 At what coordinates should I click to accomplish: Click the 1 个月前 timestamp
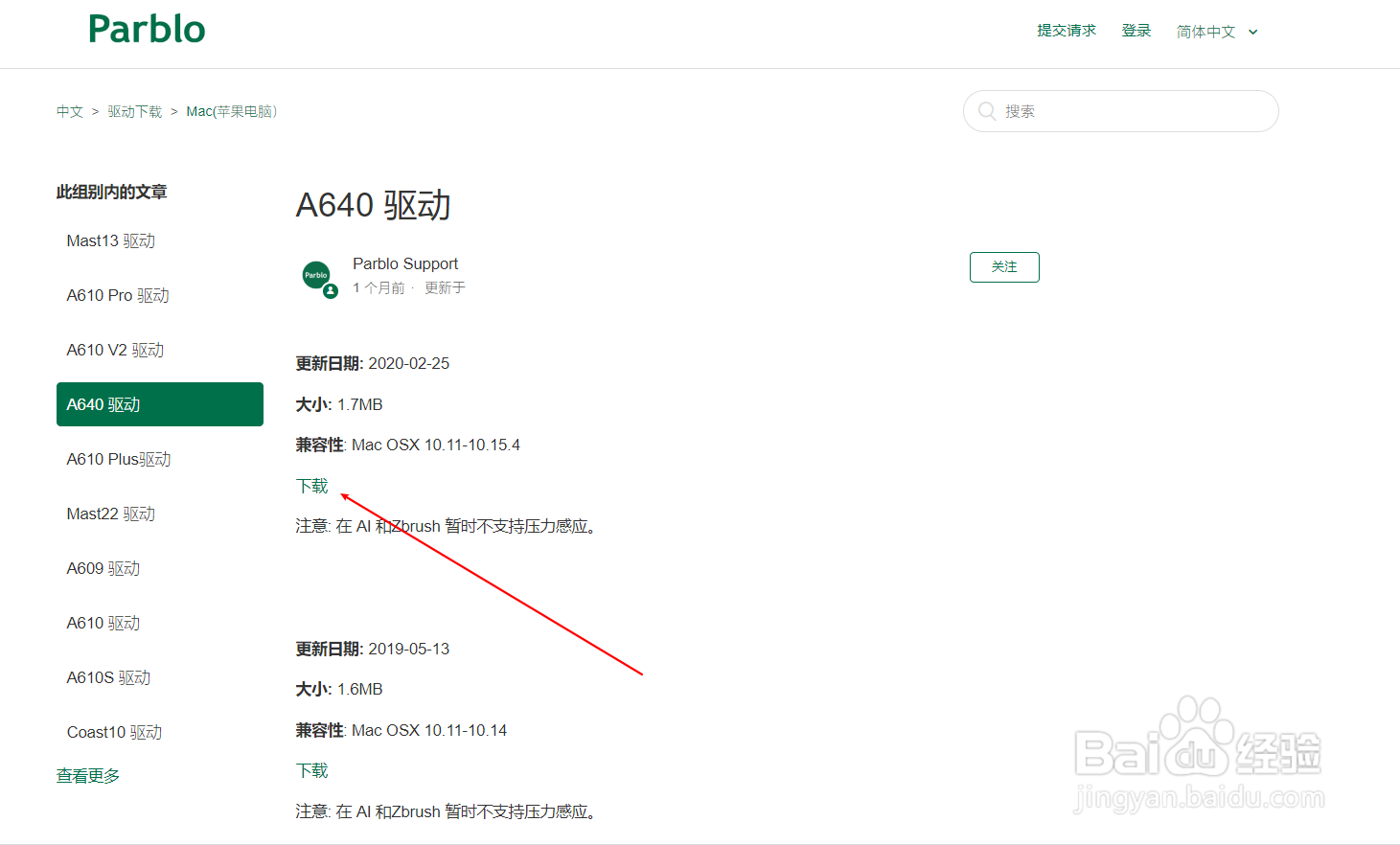(379, 287)
